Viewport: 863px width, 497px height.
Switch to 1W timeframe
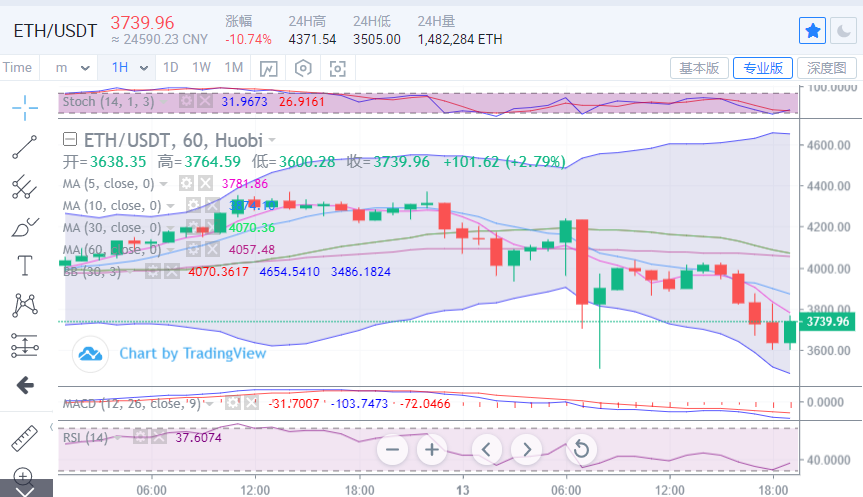pos(201,68)
